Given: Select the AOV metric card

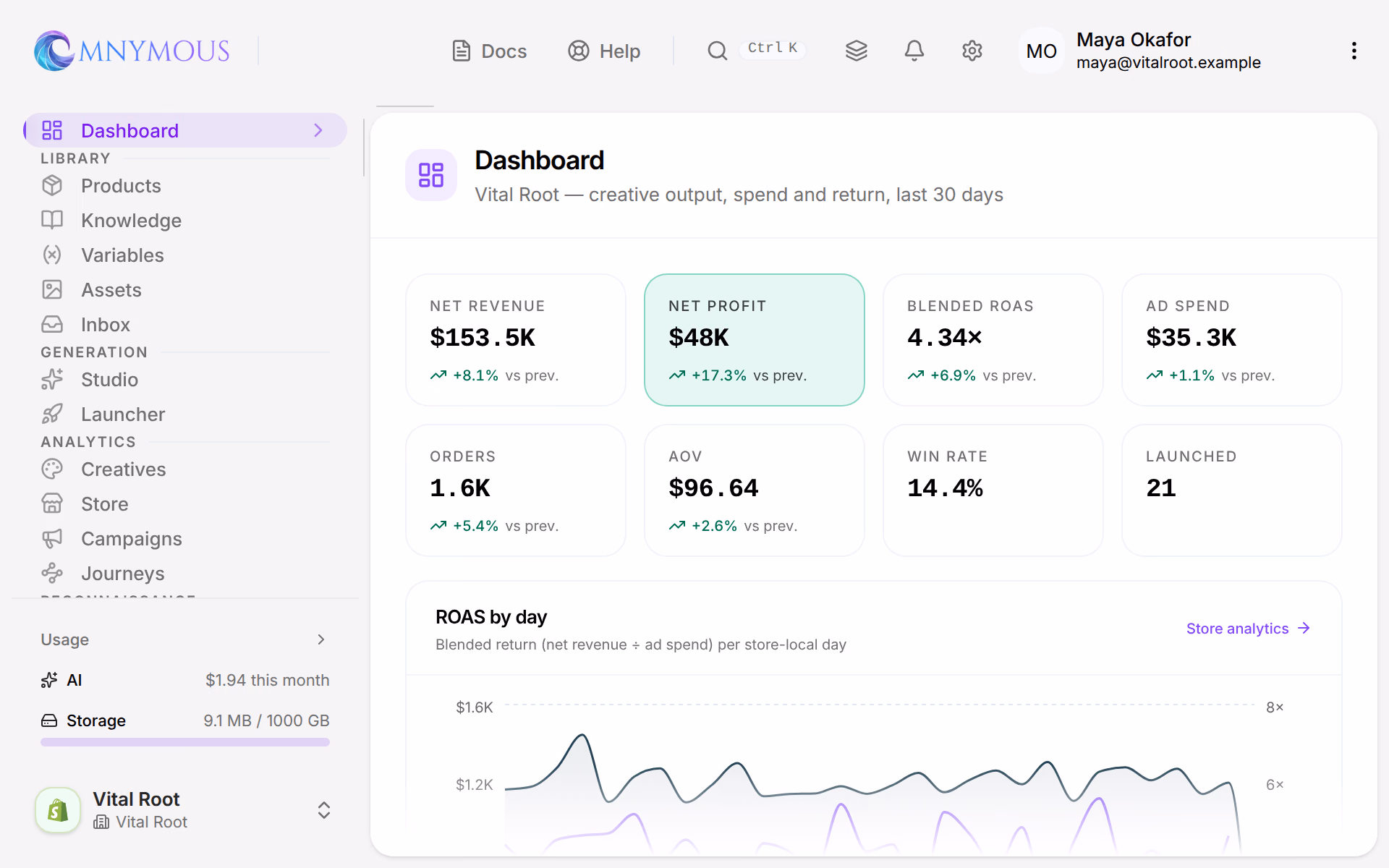Looking at the screenshot, I should pos(755,490).
